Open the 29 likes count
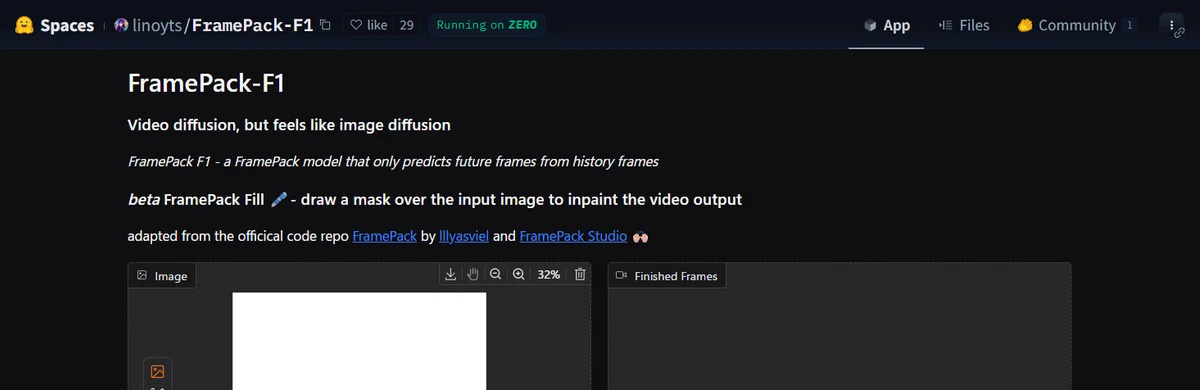Viewport: 1200px width, 390px height. pyautogui.click(x=407, y=25)
